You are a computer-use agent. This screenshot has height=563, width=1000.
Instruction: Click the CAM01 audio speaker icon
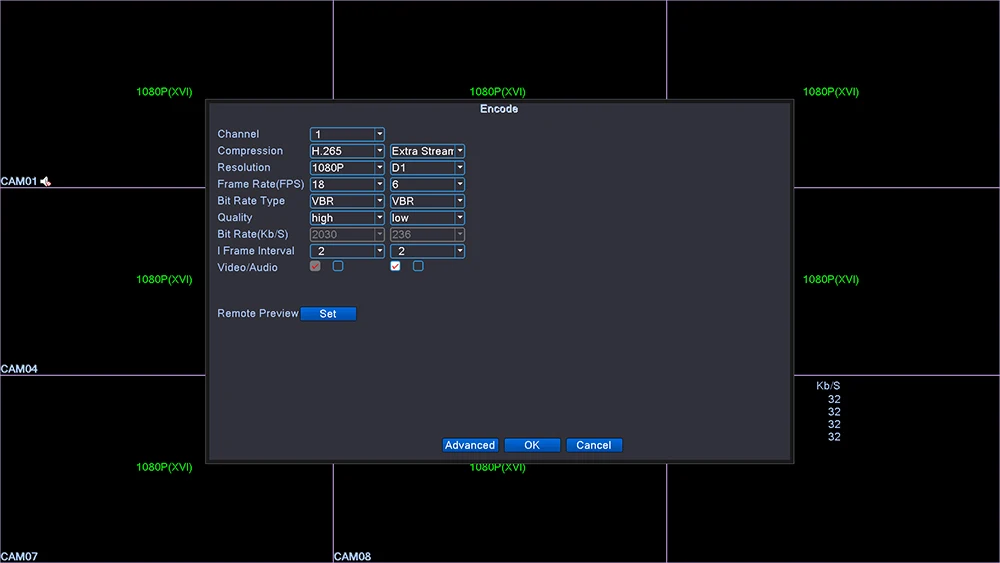point(45,182)
